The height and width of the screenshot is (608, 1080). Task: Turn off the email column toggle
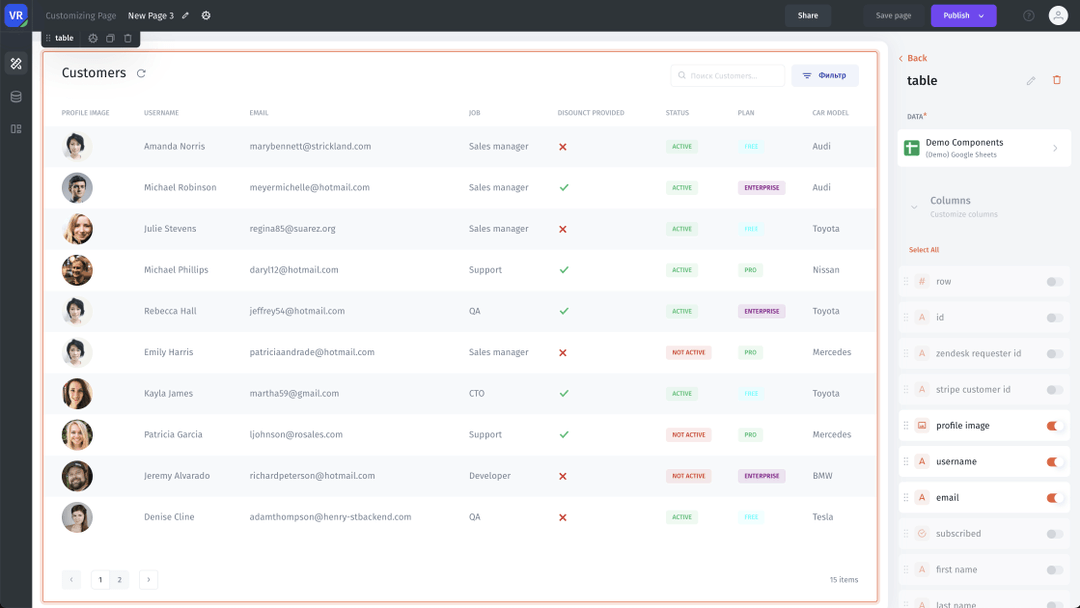point(1053,497)
